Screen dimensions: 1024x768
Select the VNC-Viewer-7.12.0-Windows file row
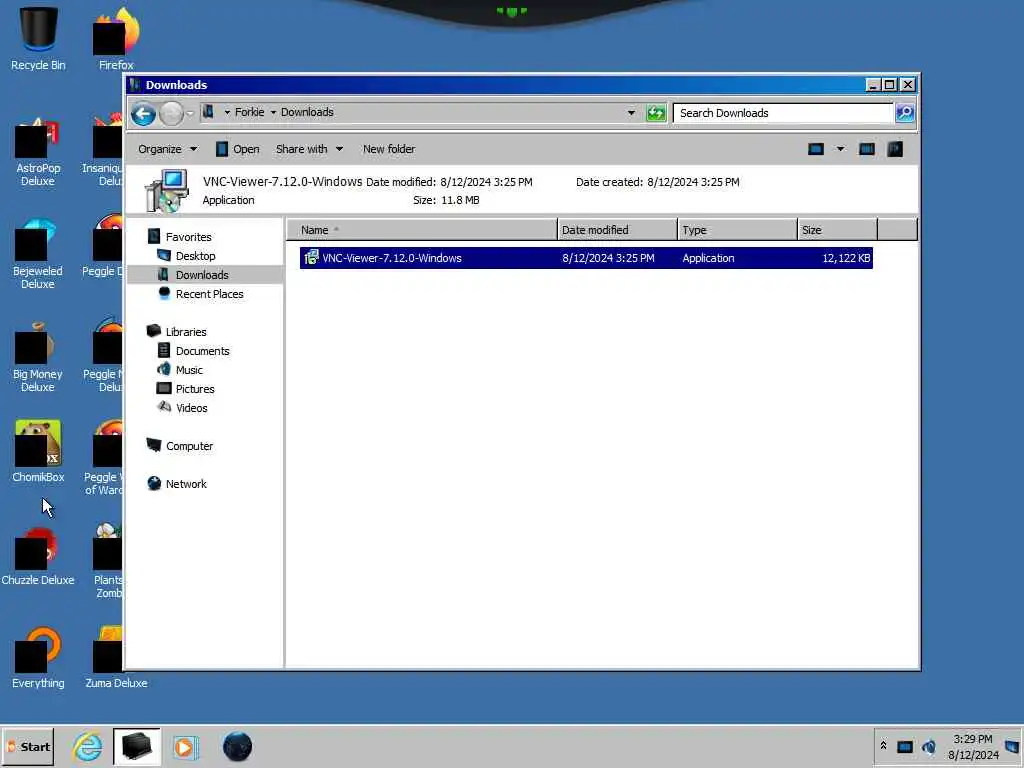(x=586, y=258)
